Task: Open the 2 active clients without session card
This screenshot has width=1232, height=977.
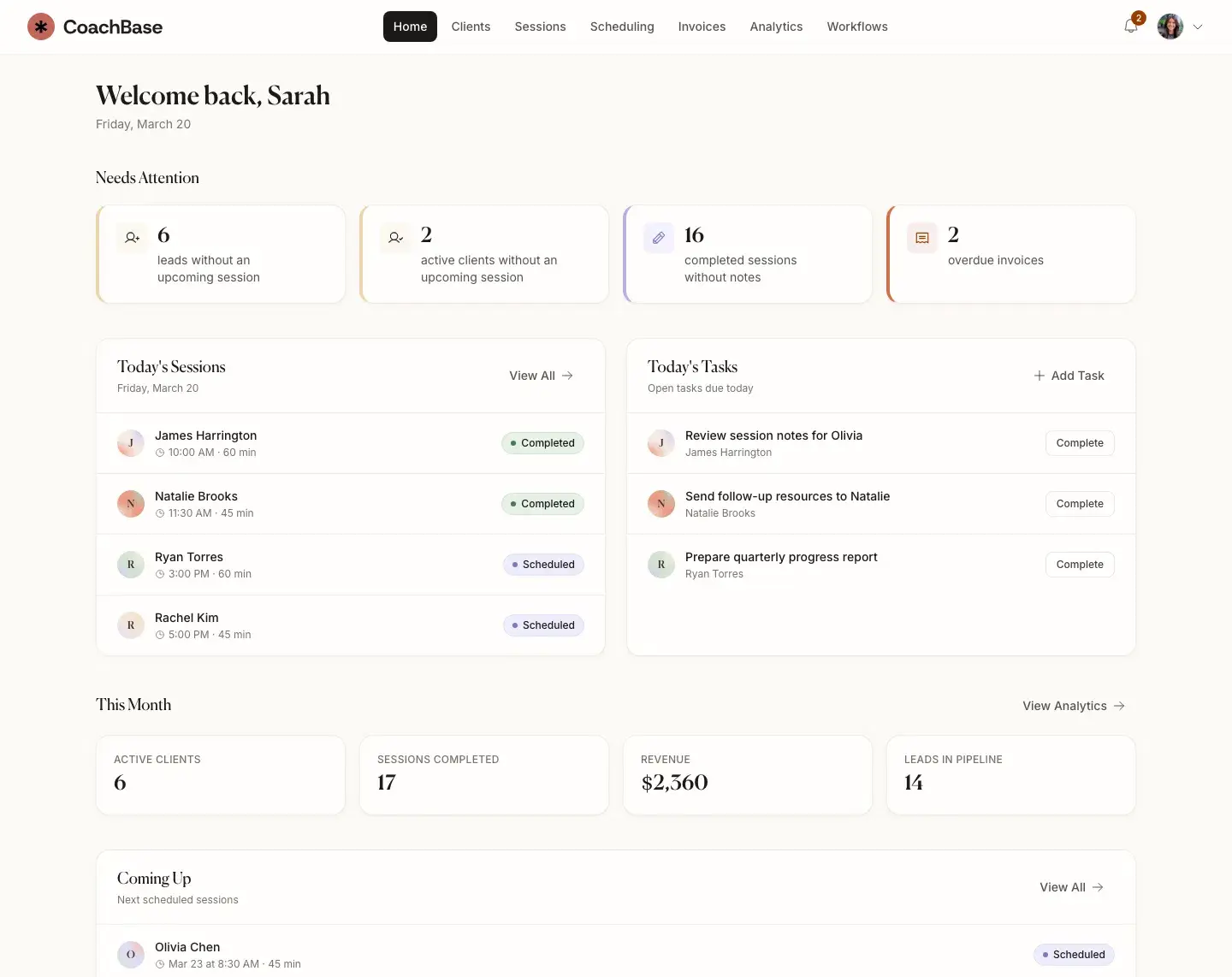Action: (484, 254)
